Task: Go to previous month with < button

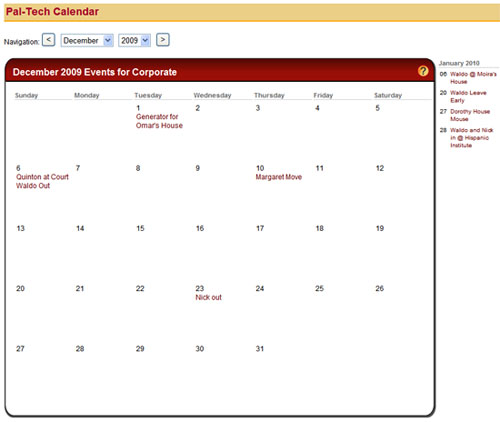Action: 49,40
